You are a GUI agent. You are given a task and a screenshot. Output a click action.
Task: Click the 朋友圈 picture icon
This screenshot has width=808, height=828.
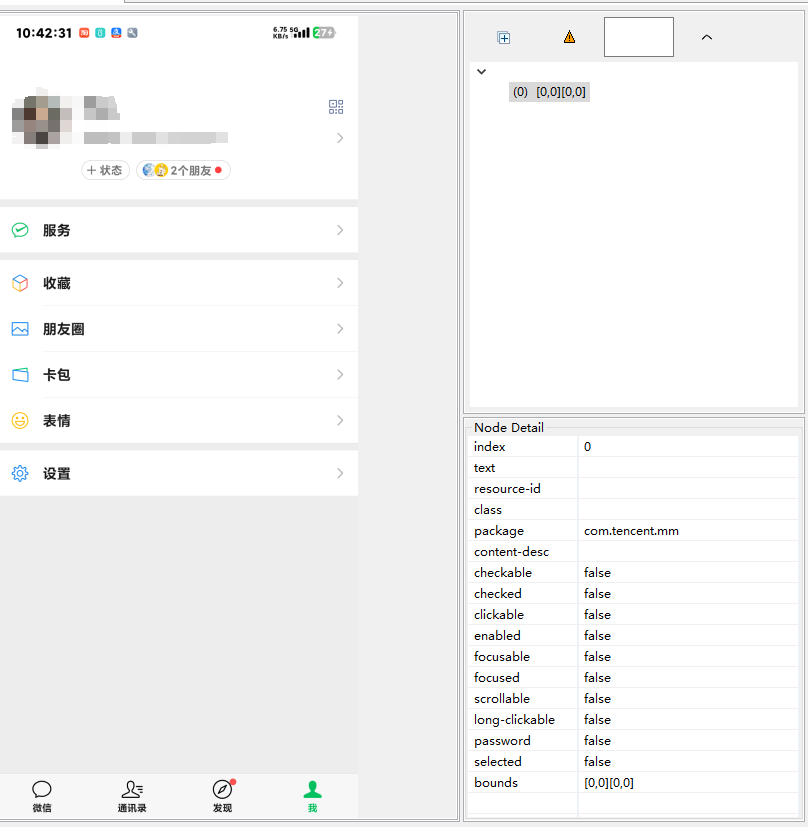pos(20,329)
